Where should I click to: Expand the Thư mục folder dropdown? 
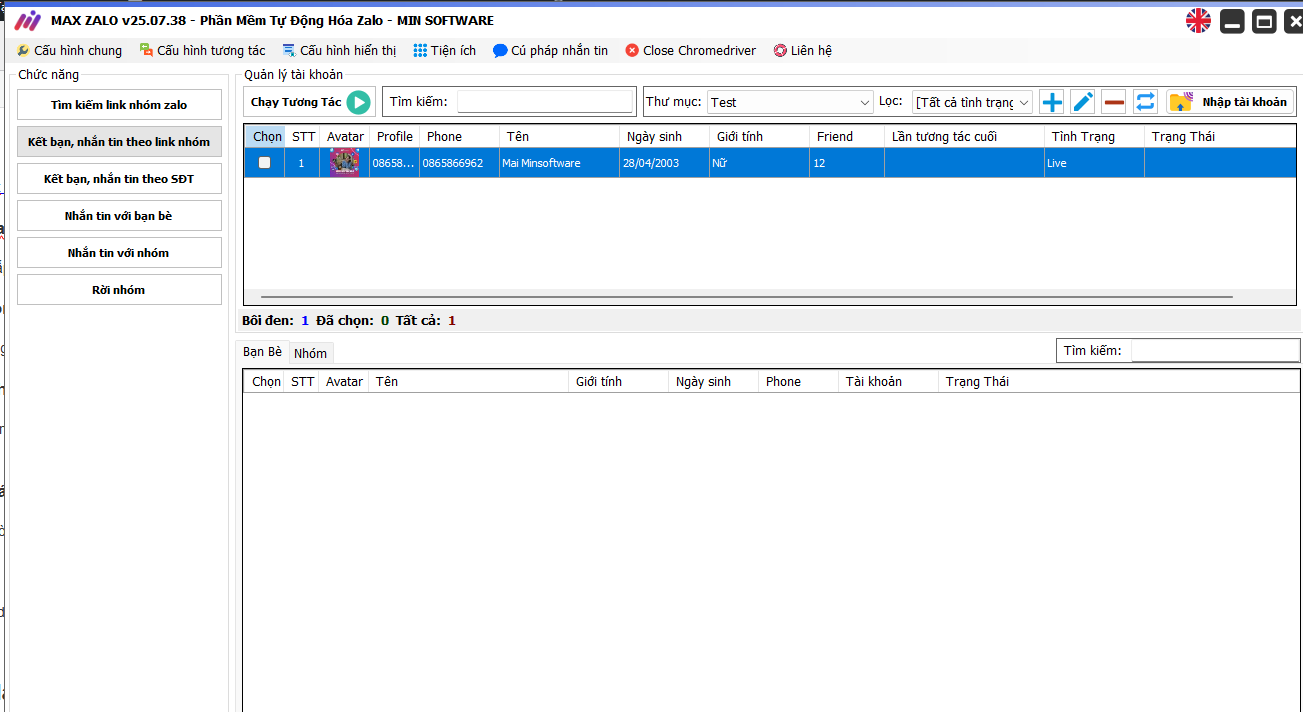tap(865, 102)
